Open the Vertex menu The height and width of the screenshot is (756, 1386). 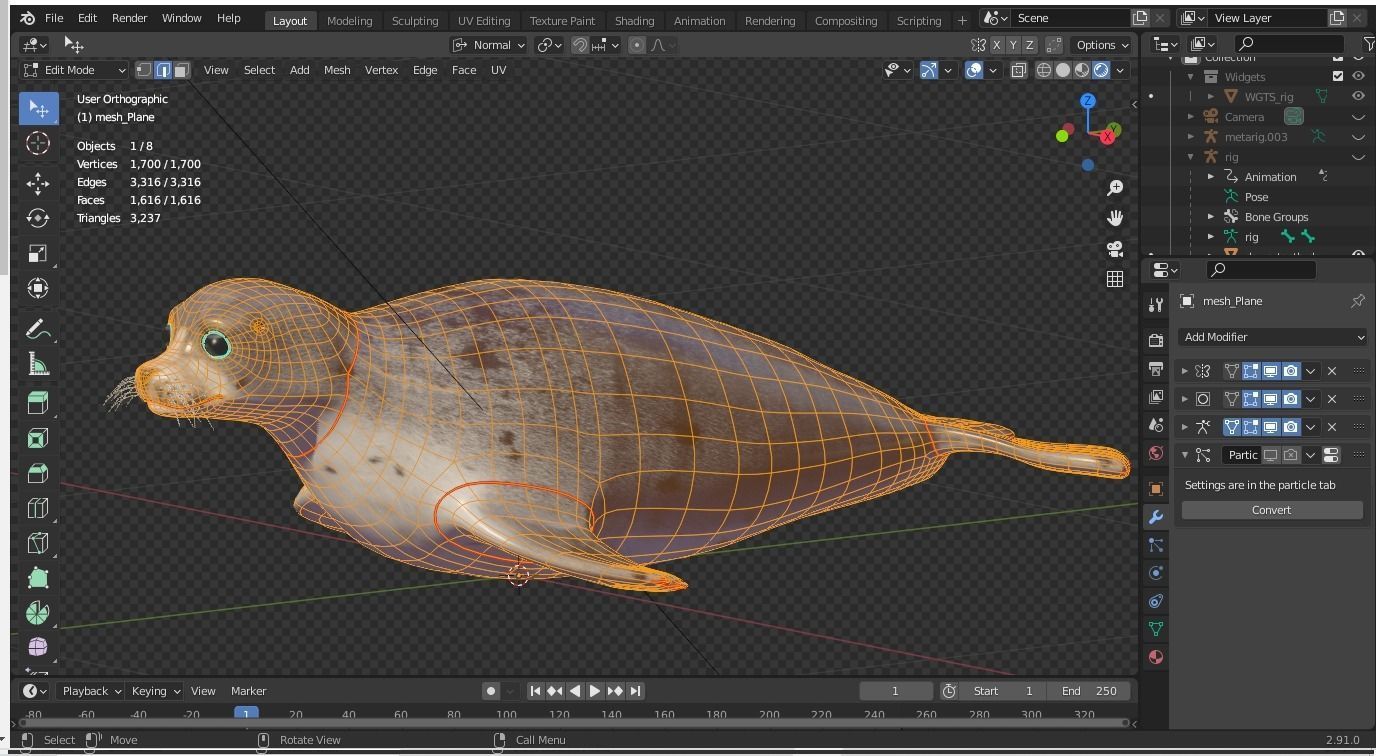pyautogui.click(x=381, y=70)
